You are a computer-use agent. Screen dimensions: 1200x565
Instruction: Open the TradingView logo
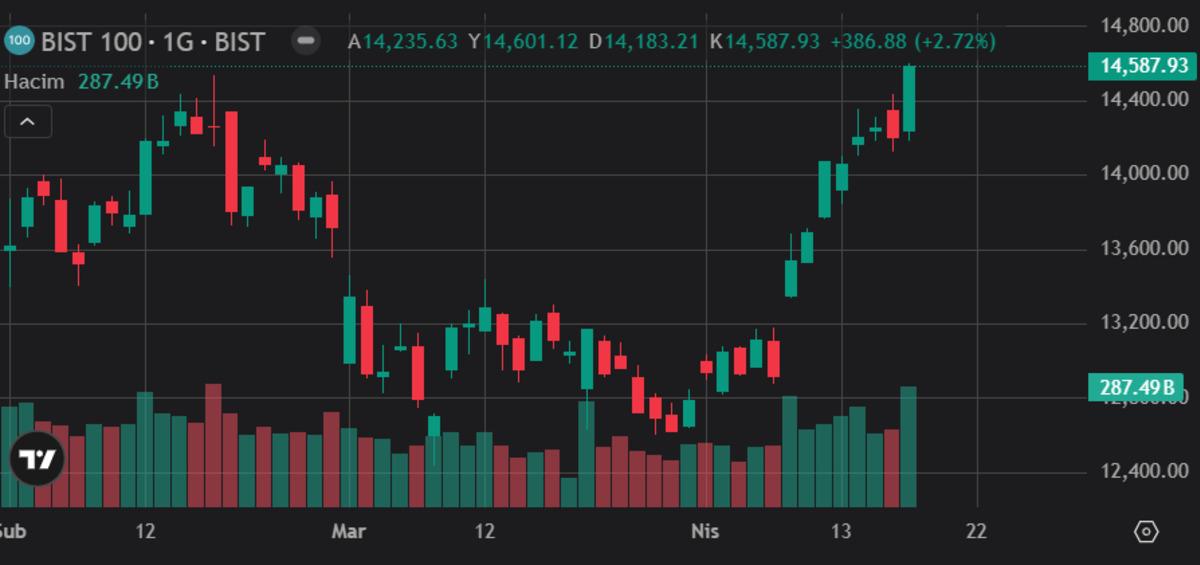point(37,459)
